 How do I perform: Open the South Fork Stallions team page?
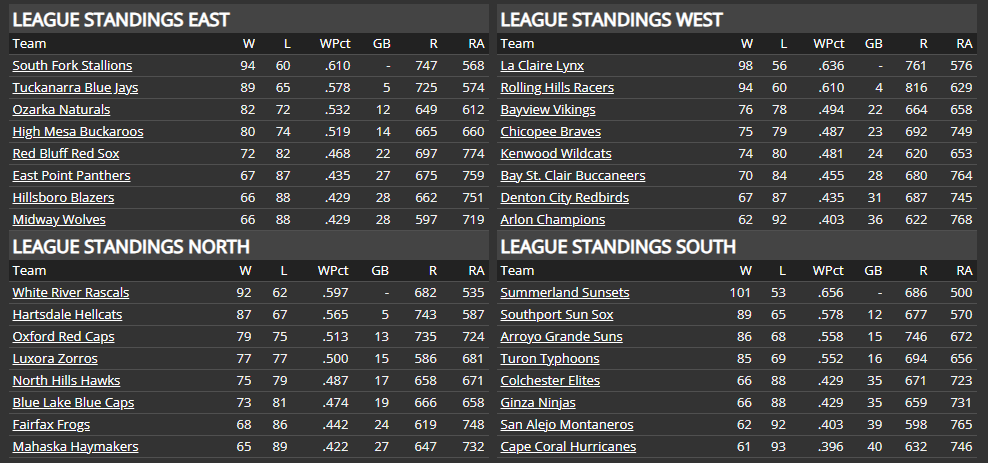[72, 66]
